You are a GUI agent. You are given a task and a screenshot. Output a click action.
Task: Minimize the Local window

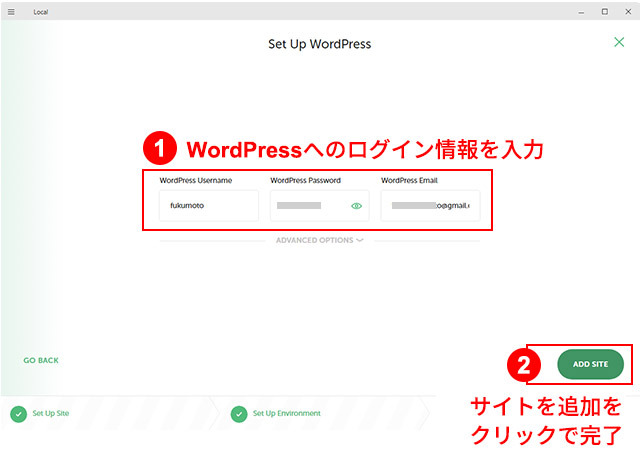[581, 12]
